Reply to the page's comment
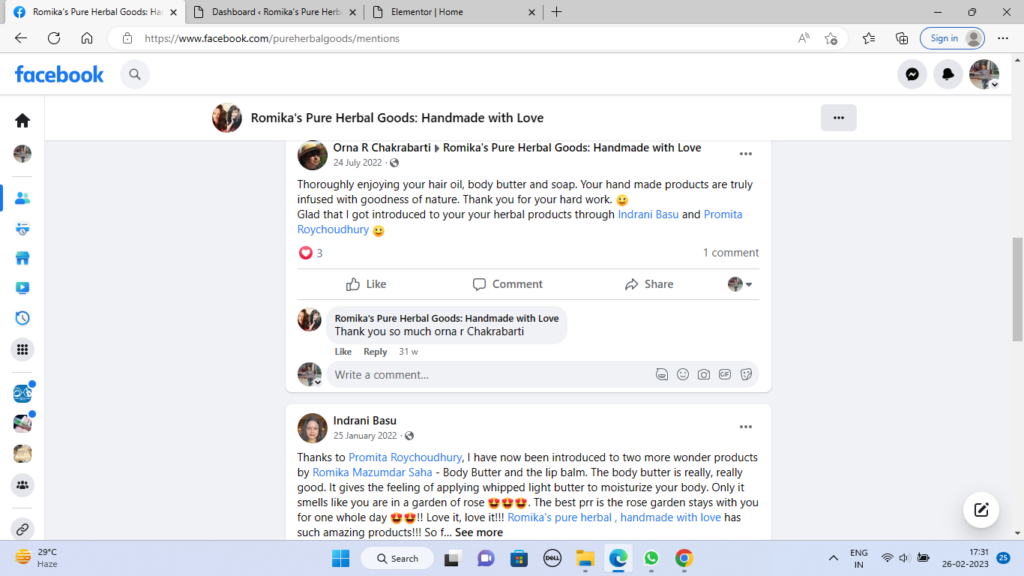Viewport: 1024px width, 576px height. pyautogui.click(x=375, y=351)
